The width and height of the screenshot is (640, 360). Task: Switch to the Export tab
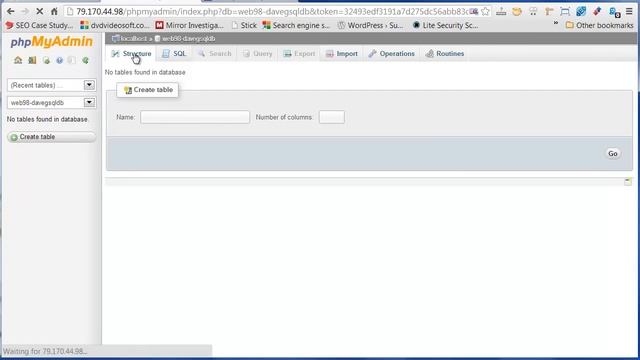coord(299,54)
